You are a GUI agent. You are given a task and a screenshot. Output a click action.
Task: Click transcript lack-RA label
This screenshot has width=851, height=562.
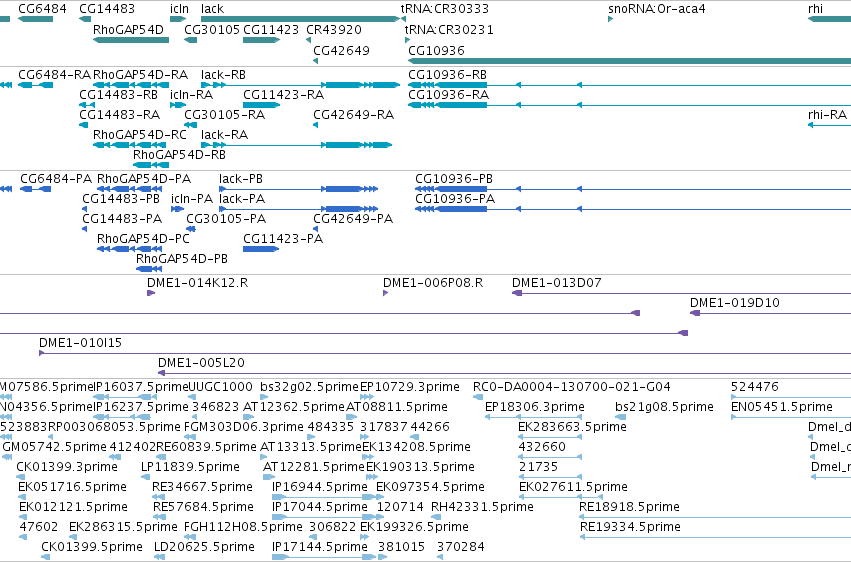pos(224,135)
